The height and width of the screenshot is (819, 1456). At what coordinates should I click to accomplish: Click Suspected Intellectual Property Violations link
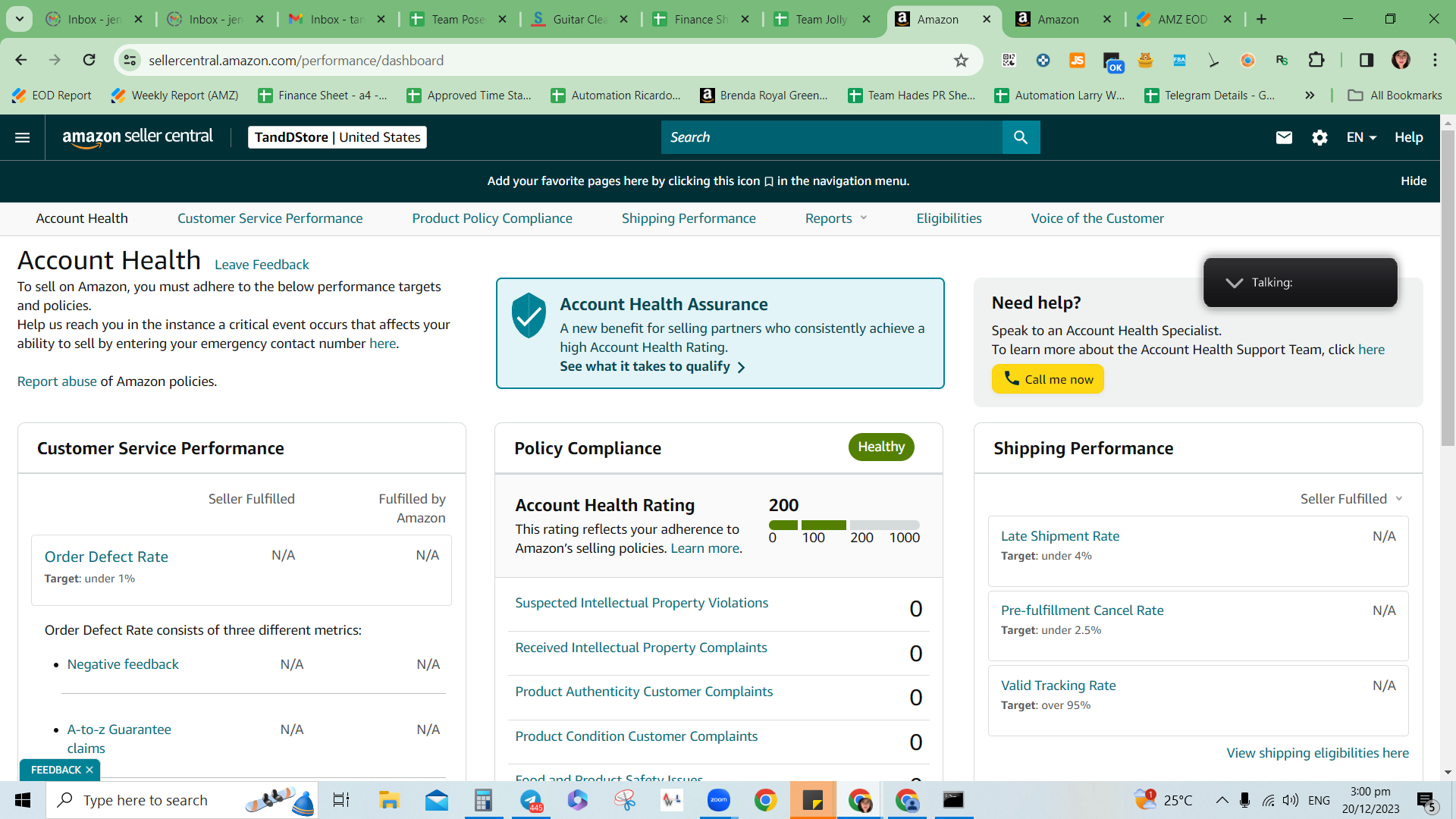click(642, 603)
